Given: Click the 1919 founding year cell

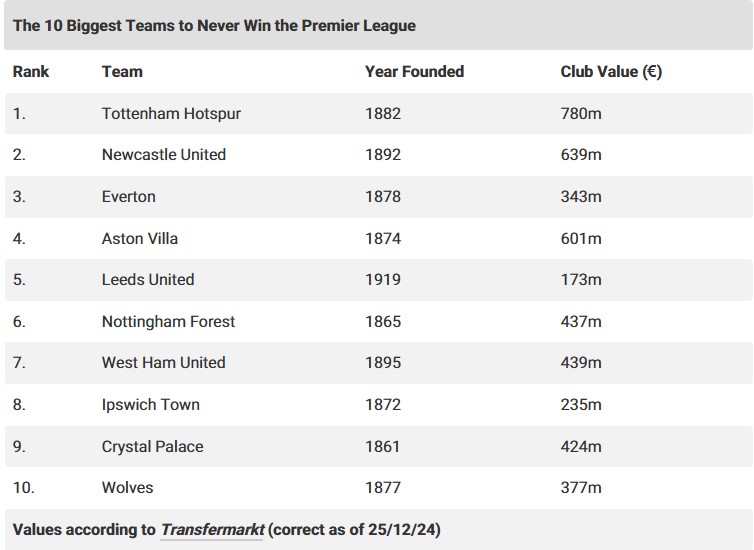Looking at the screenshot, I should click(x=383, y=280).
